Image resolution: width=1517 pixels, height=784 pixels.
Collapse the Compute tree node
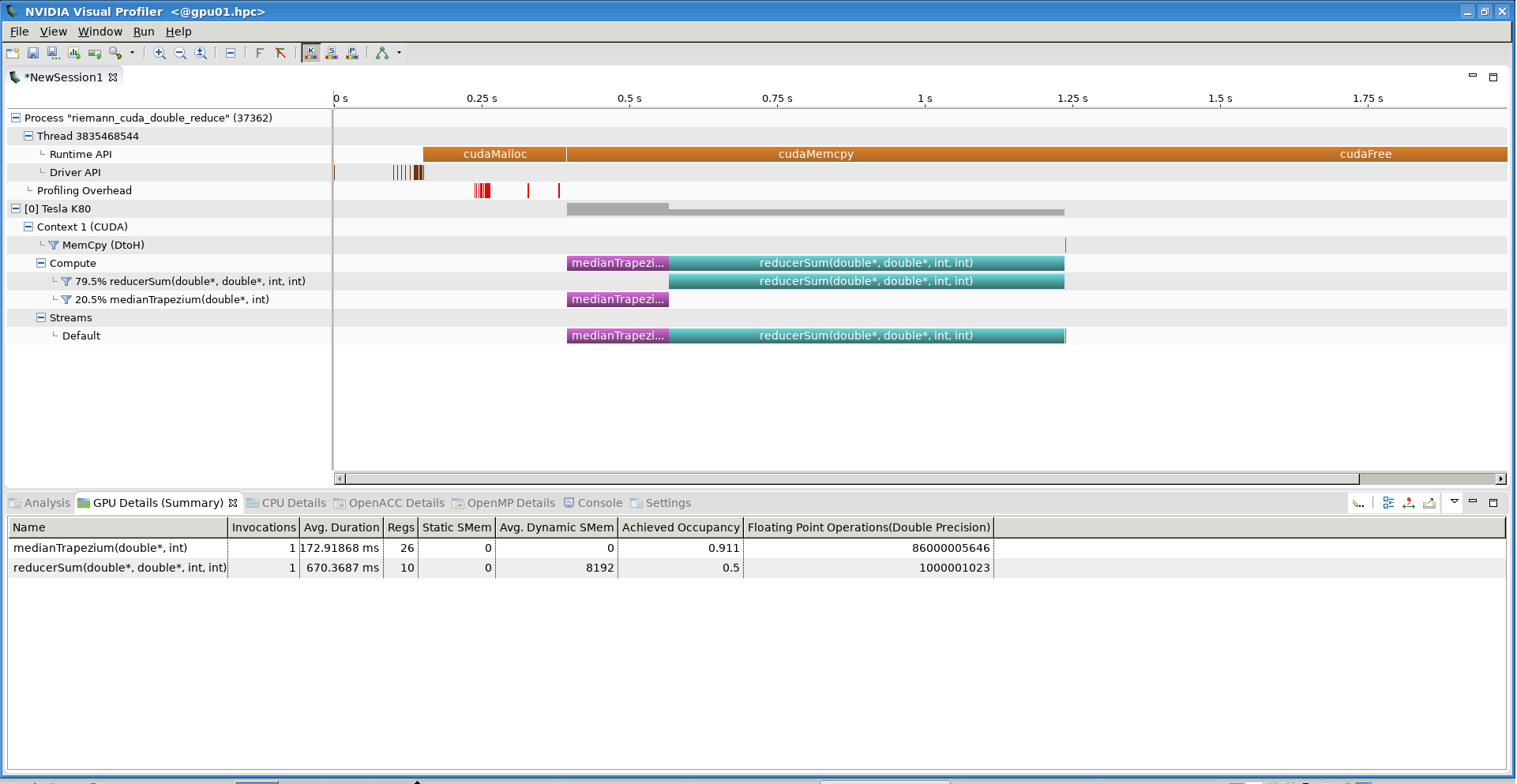[41, 263]
